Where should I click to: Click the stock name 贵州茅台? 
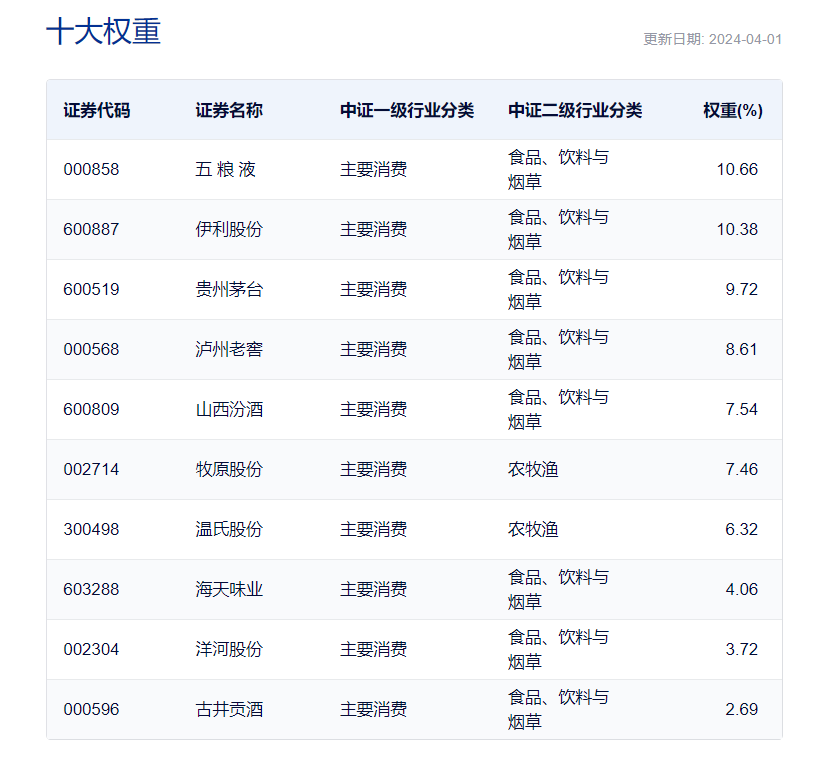[x=229, y=289]
